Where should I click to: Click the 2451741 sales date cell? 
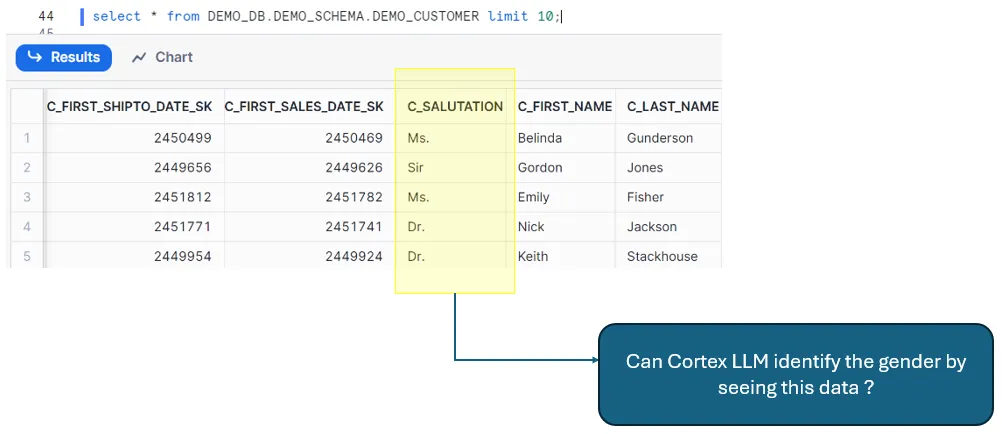(x=354, y=227)
